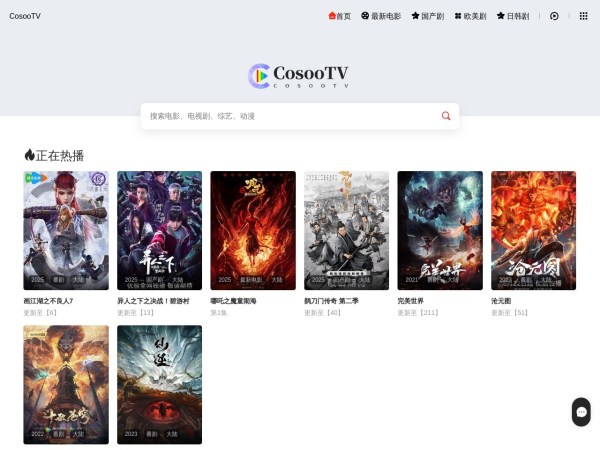The height and width of the screenshot is (450, 600).
Task: Open the 国产剧 category
Action: coord(427,16)
